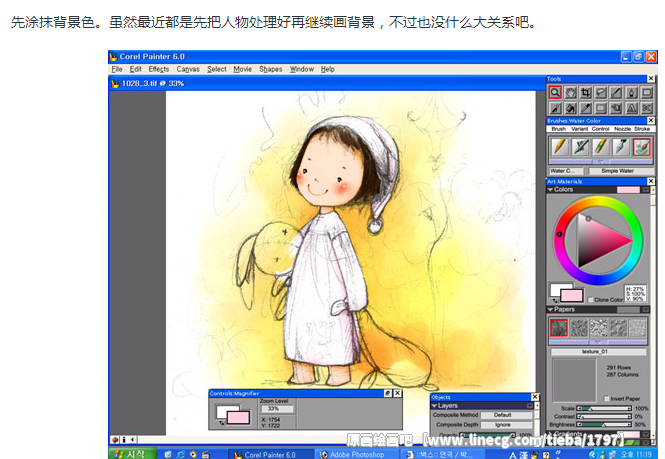Open the Variant menu in Brushes palette
This screenshot has height=459, width=665.
[x=579, y=129]
